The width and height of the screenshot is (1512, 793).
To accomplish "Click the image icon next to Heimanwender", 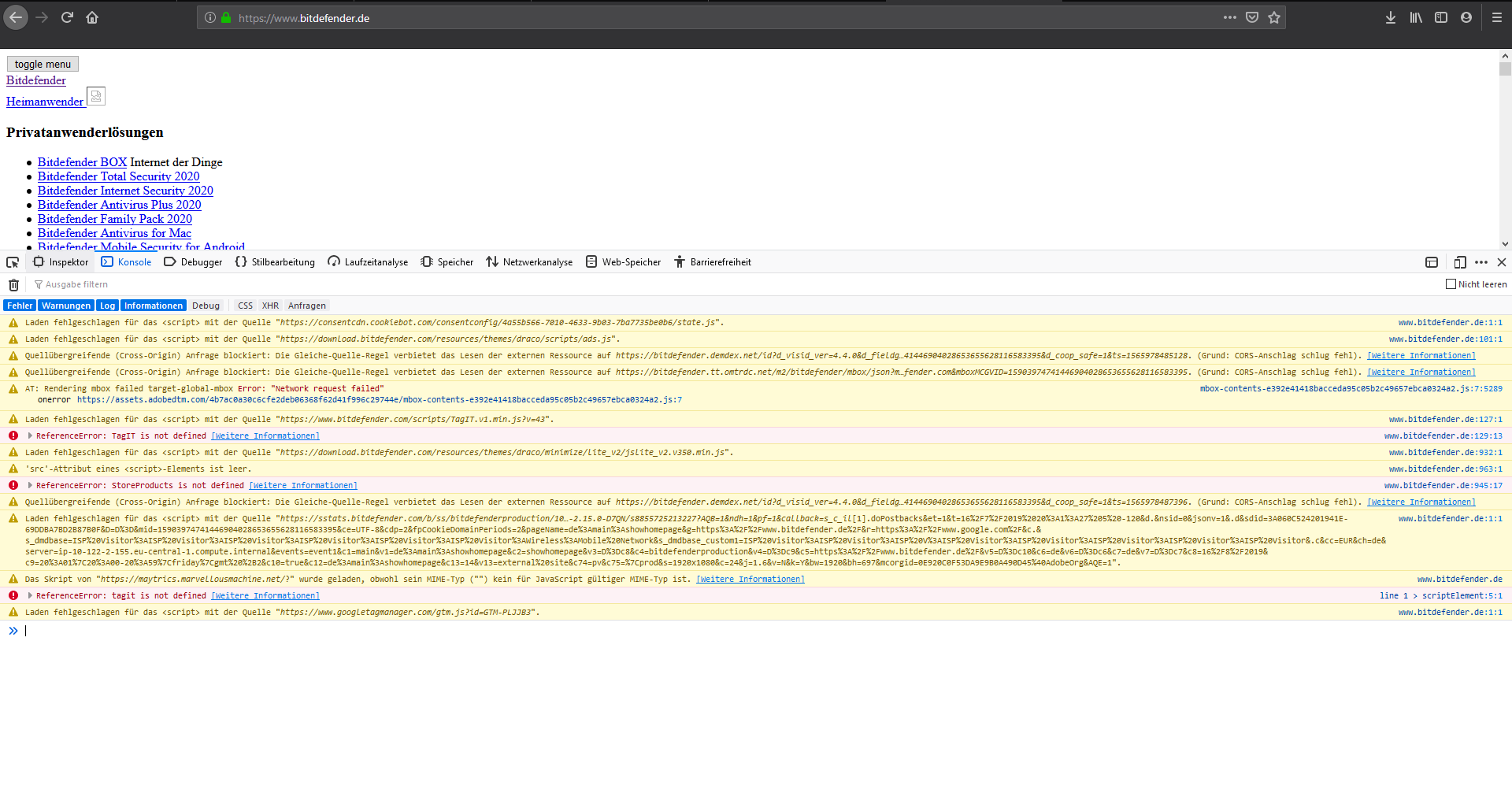I will [x=96, y=96].
